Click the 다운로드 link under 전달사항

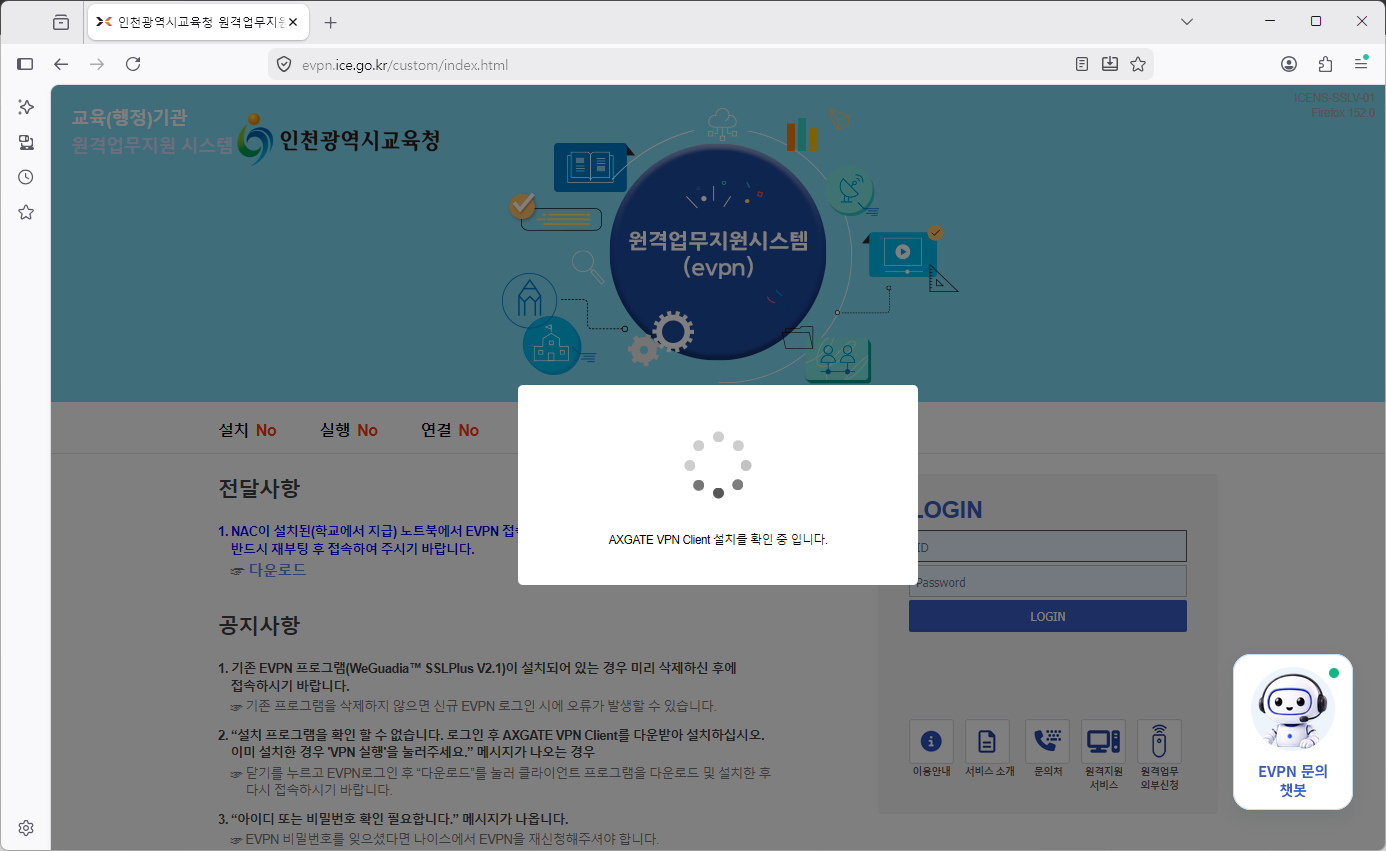click(277, 570)
